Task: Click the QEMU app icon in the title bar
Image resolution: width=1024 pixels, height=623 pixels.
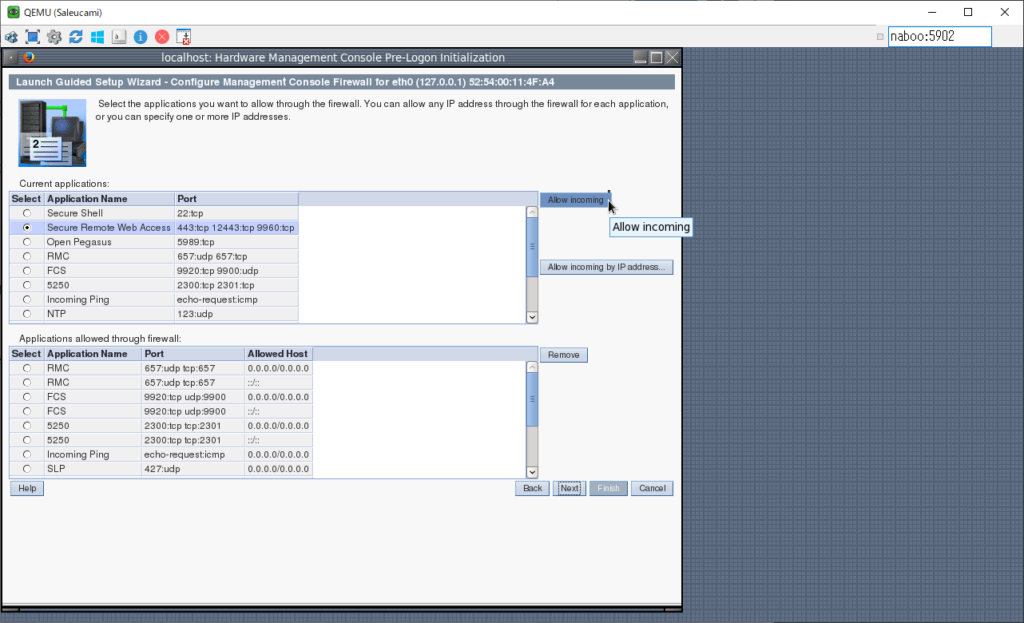Action: tap(13, 12)
